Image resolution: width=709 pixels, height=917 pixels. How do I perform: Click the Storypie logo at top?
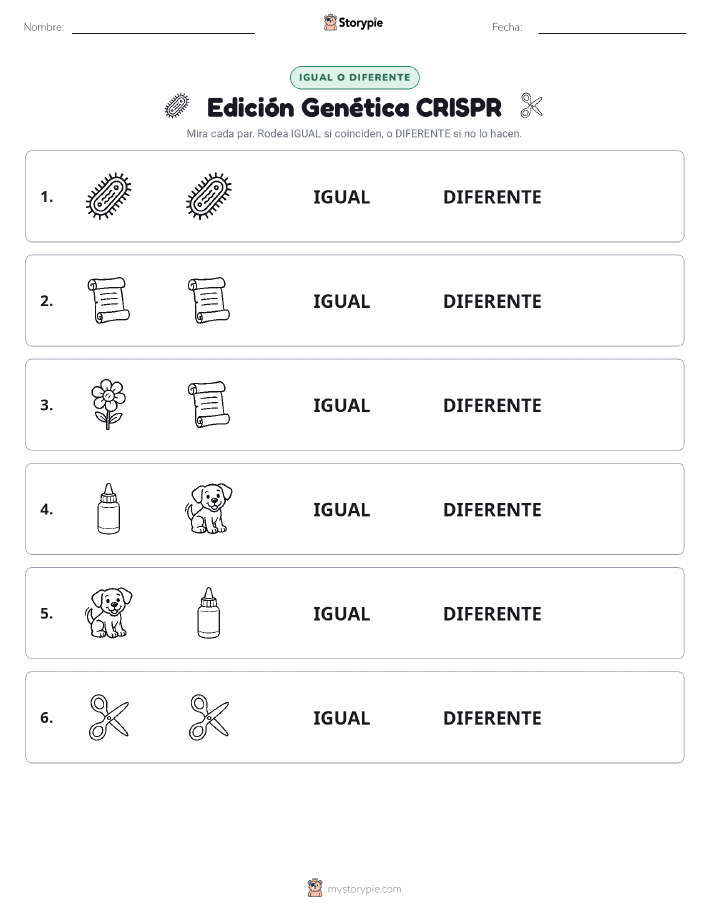click(x=353, y=23)
